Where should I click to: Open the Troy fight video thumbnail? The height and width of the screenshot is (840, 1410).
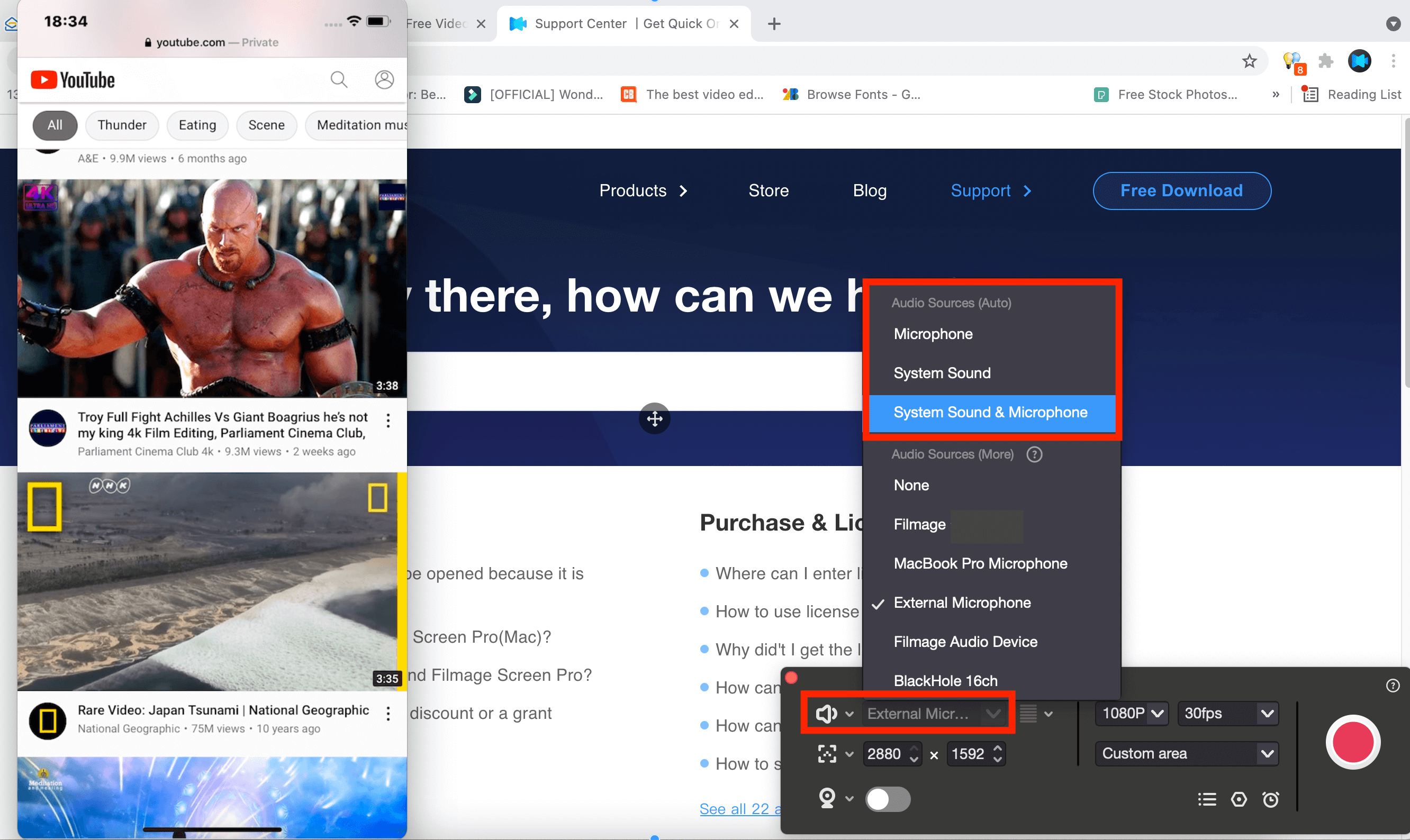click(x=212, y=288)
